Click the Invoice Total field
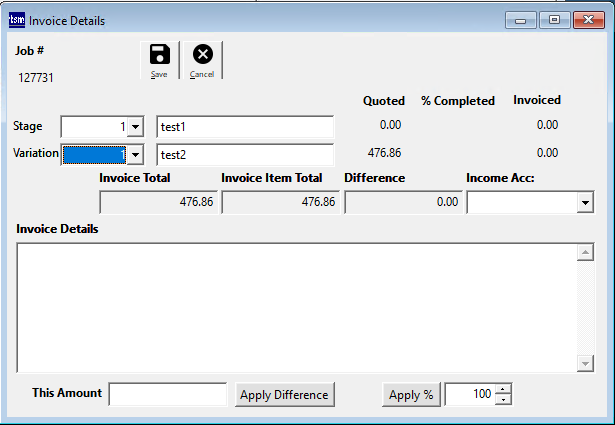This screenshot has height=425, width=615. [158, 202]
